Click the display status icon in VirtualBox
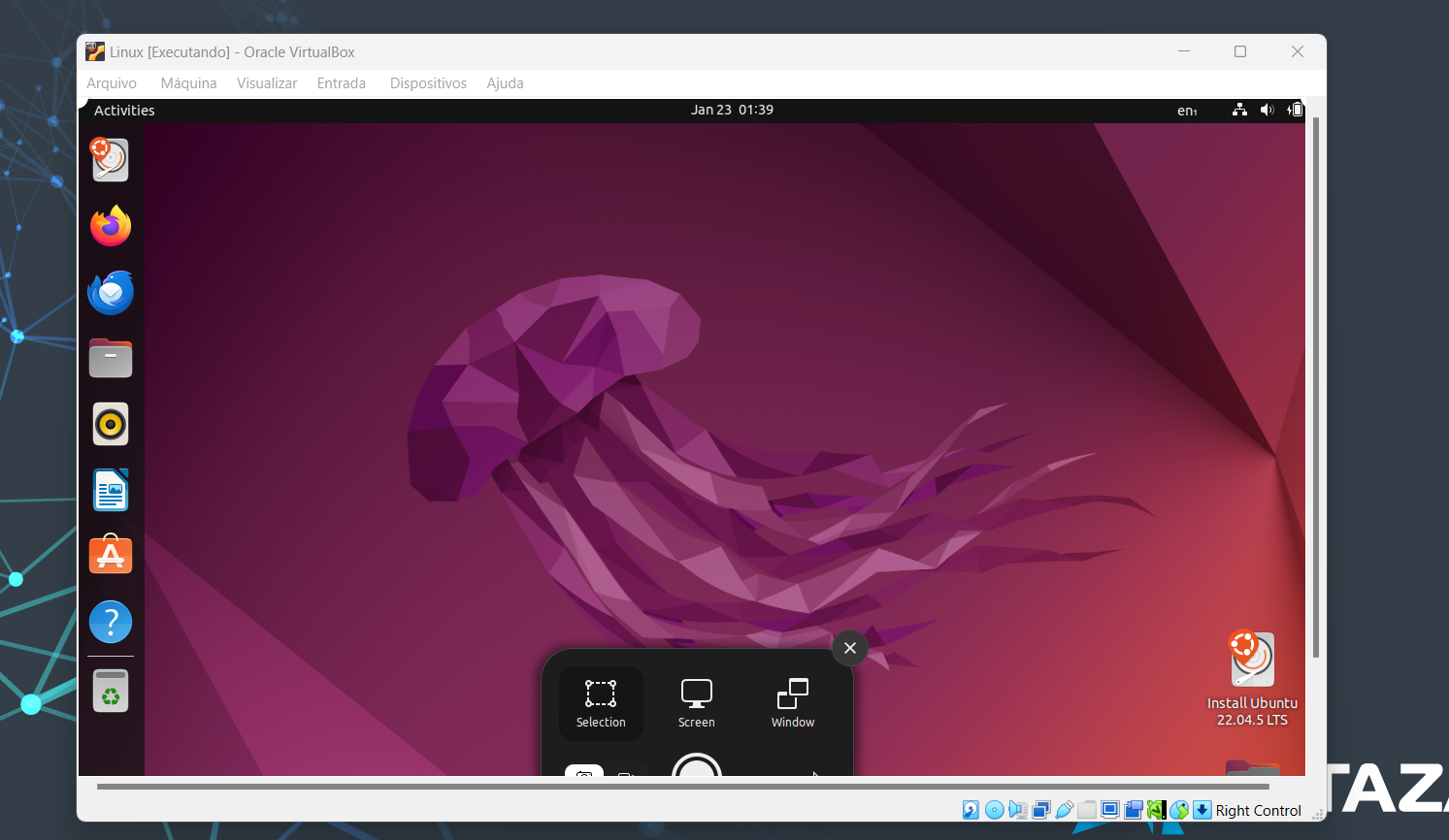Image resolution: width=1449 pixels, height=840 pixels. (1110, 810)
